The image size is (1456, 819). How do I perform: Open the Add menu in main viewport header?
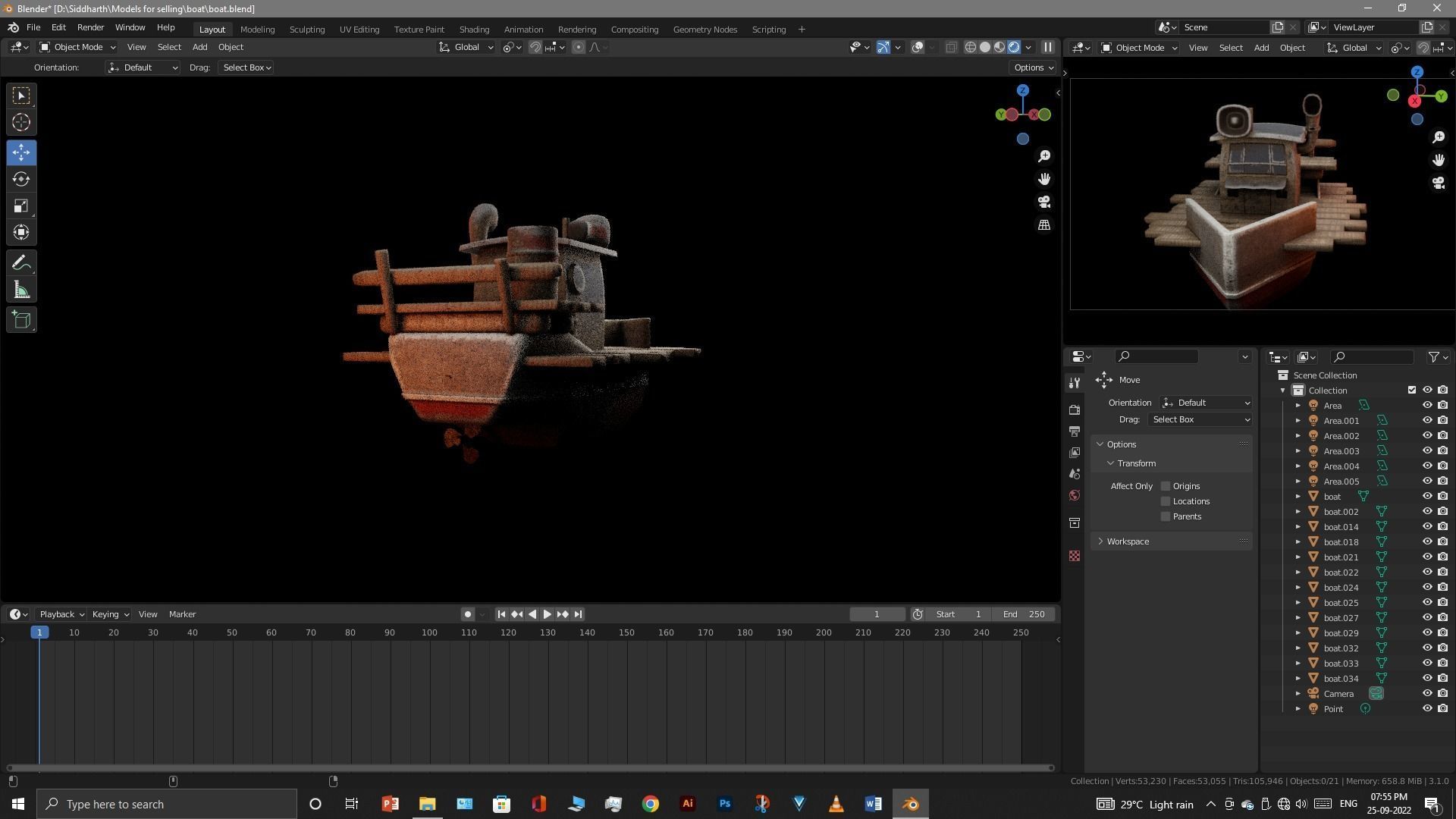tap(199, 47)
